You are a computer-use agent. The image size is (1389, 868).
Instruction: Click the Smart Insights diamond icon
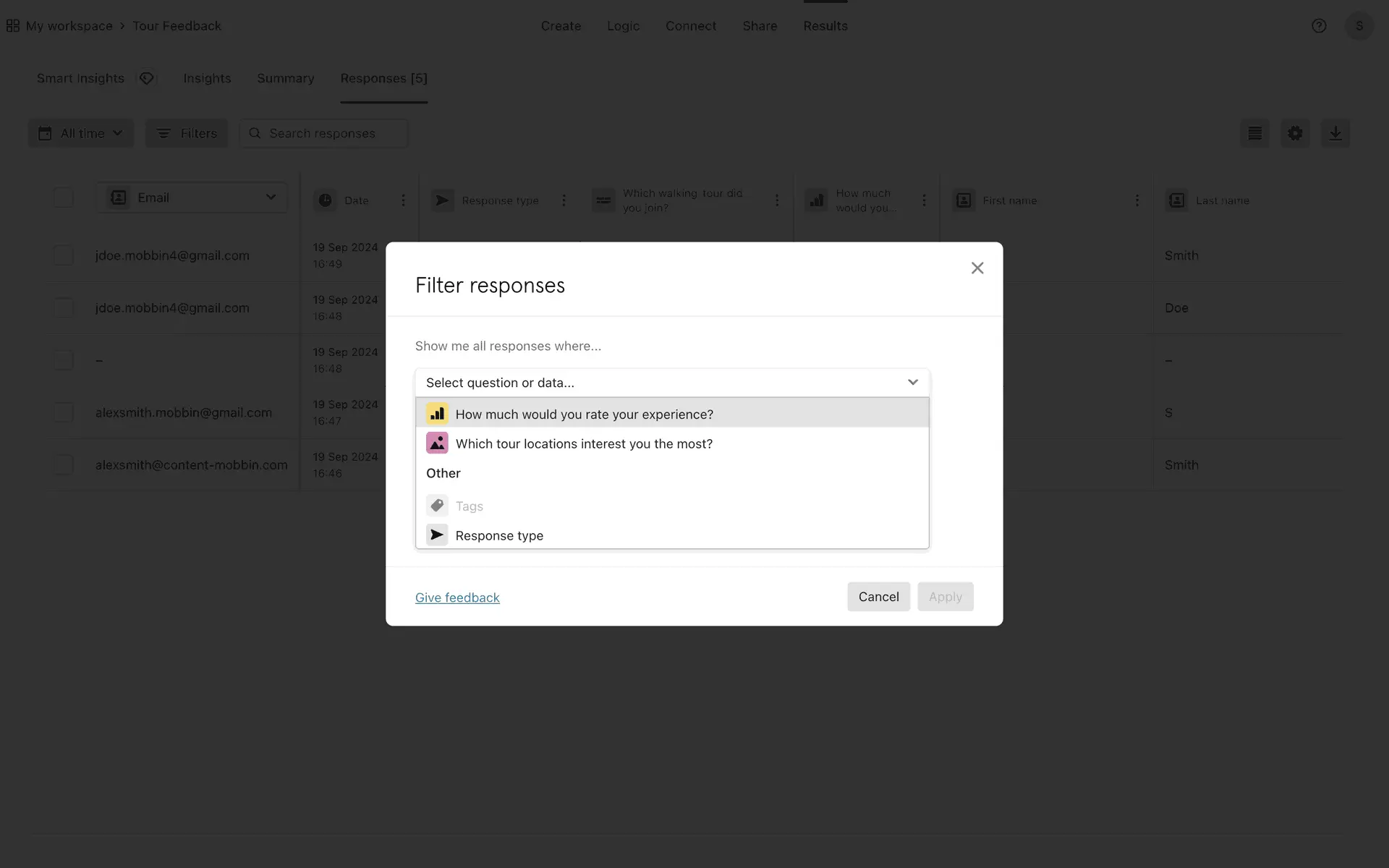(147, 78)
